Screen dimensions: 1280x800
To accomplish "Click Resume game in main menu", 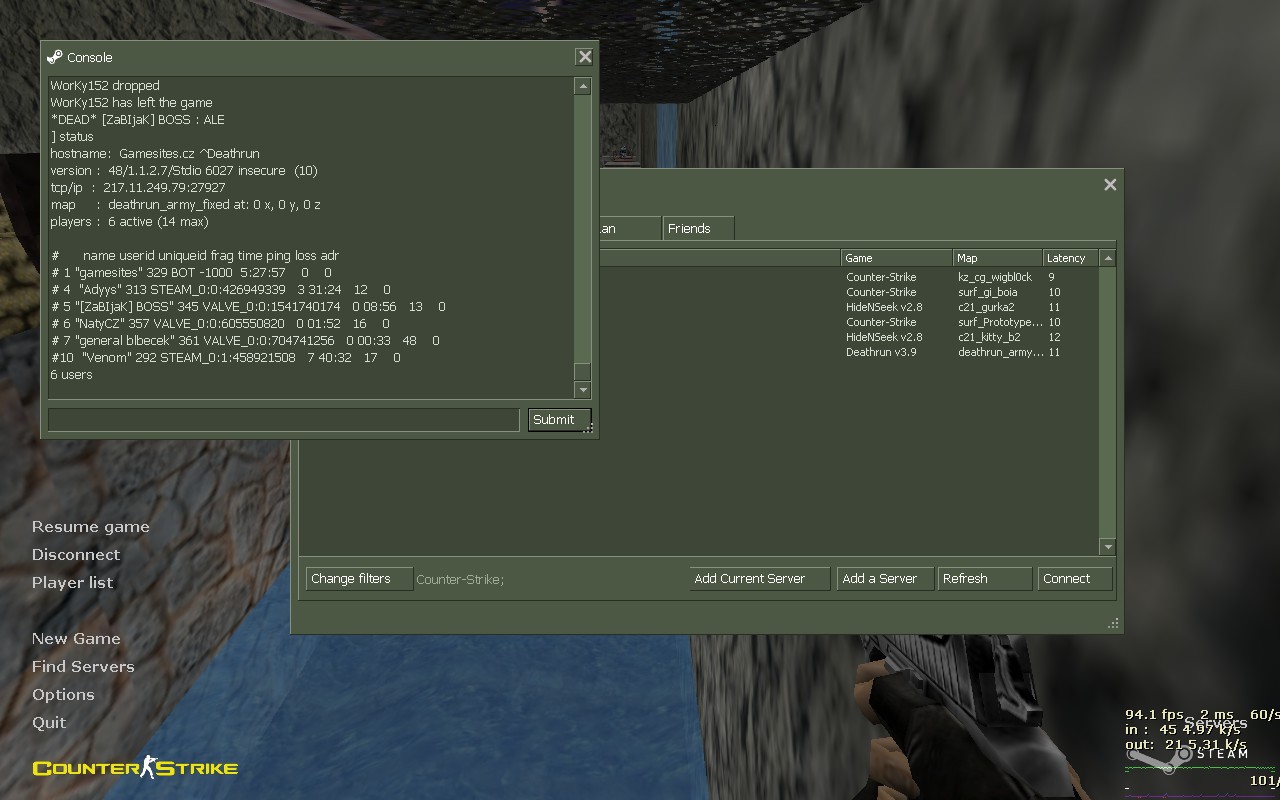I will tap(90, 527).
